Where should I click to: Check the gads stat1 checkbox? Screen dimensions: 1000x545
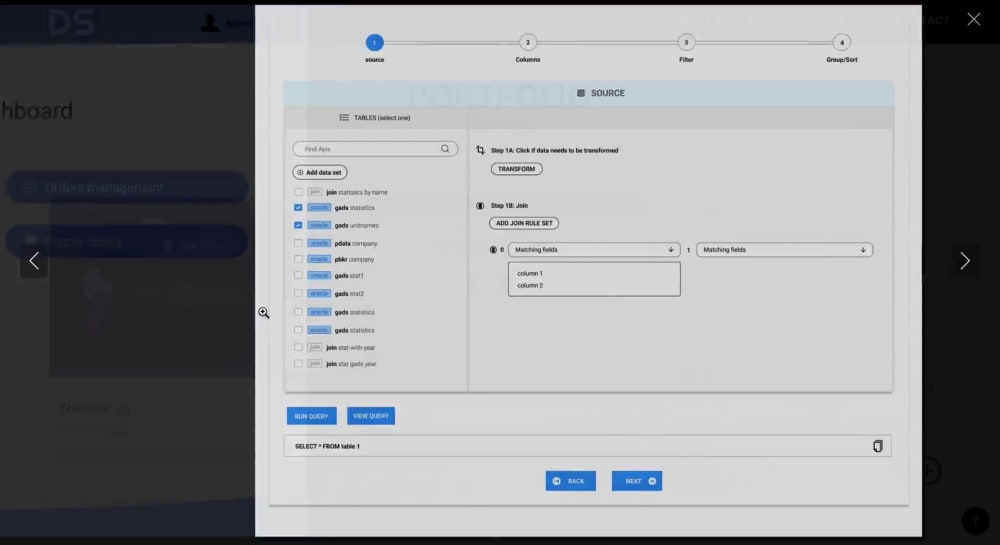pyautogui.click(x=298, y=275)
